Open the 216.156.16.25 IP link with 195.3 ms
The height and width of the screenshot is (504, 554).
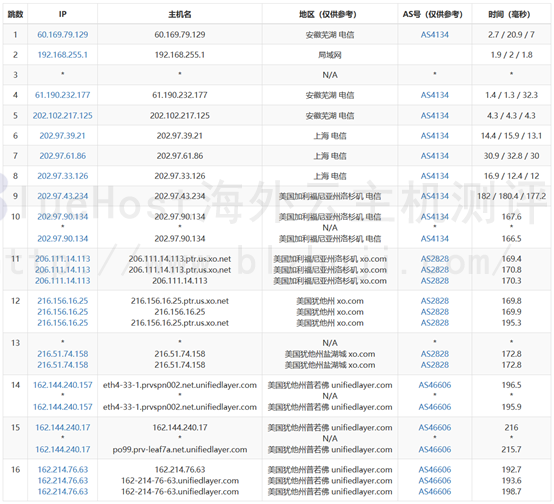(63, 323)
